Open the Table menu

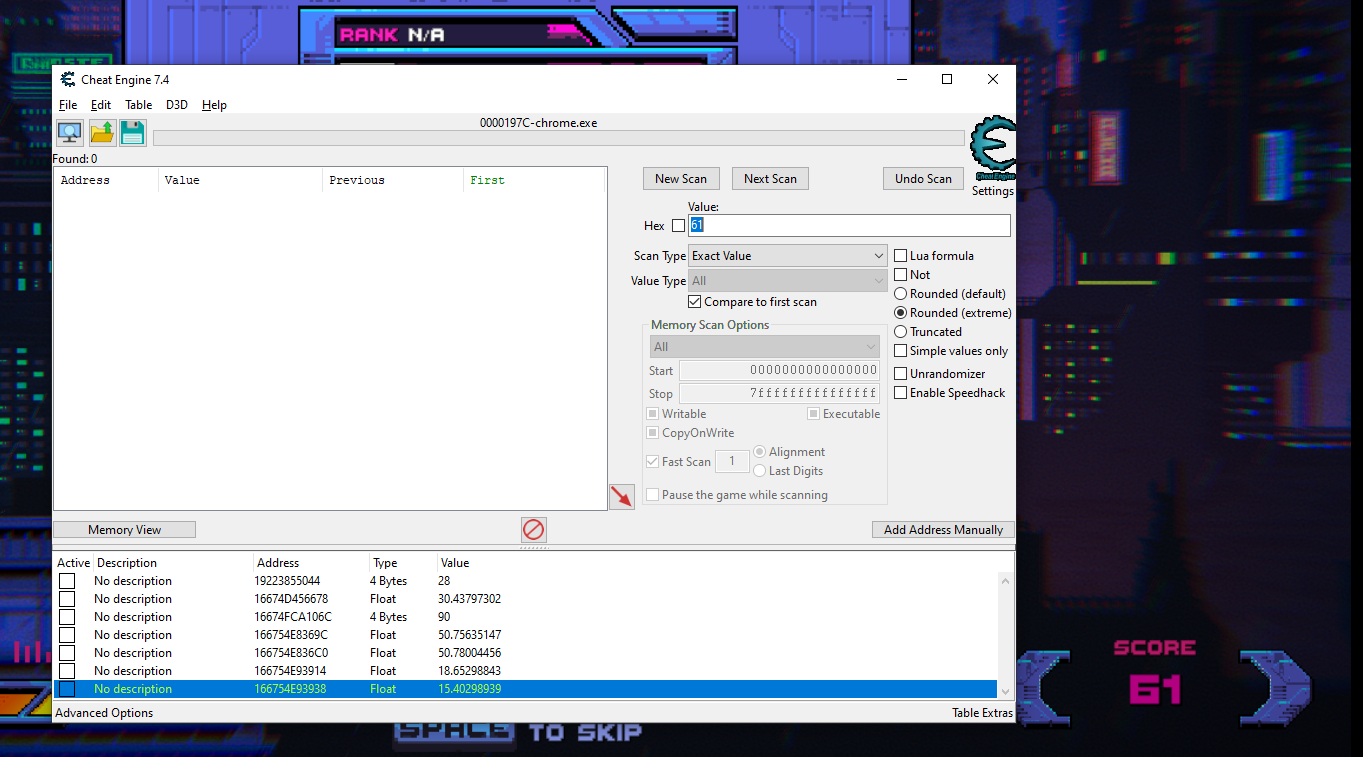[138, 105]
